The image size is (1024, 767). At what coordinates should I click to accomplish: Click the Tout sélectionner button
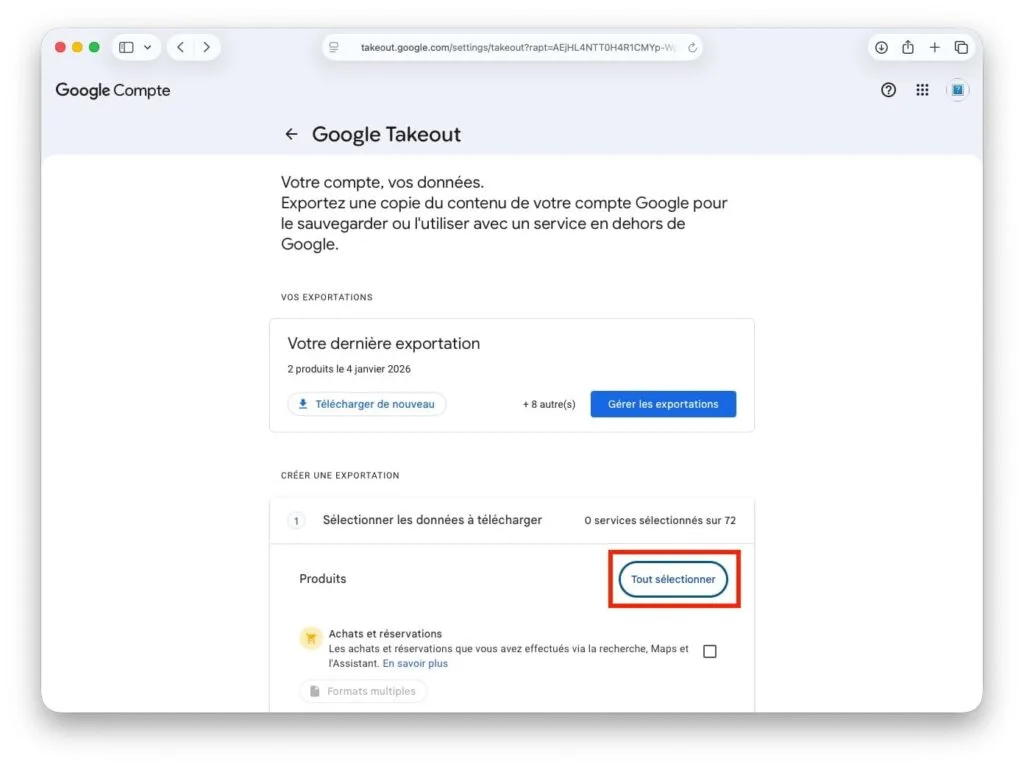[x=673, y=579]
